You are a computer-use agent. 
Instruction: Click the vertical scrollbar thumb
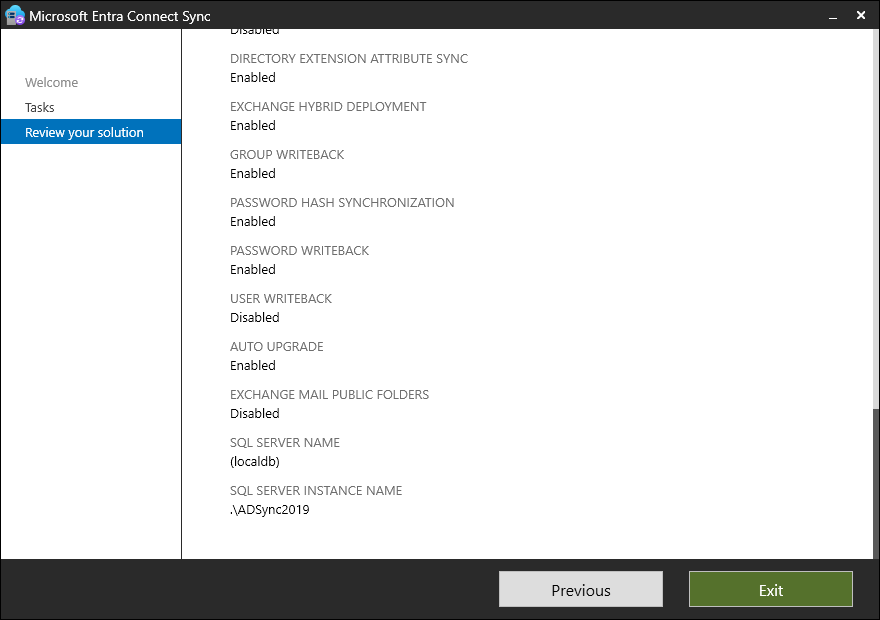click(876, 484)
